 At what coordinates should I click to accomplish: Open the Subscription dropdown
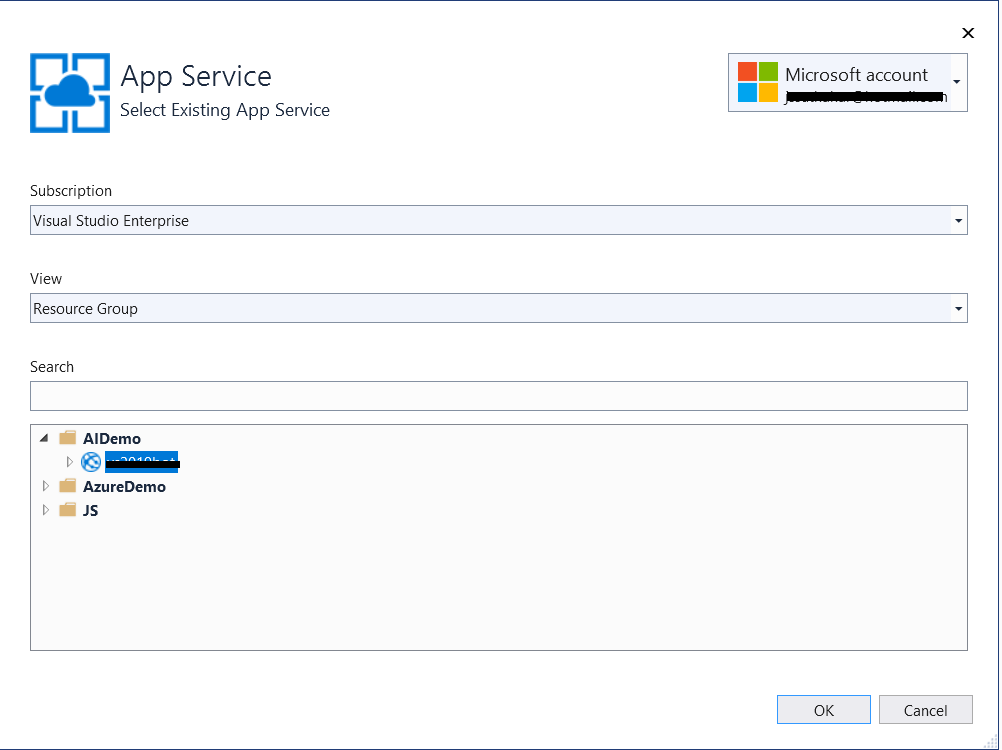pyautogui.click(x=959, y=220)
